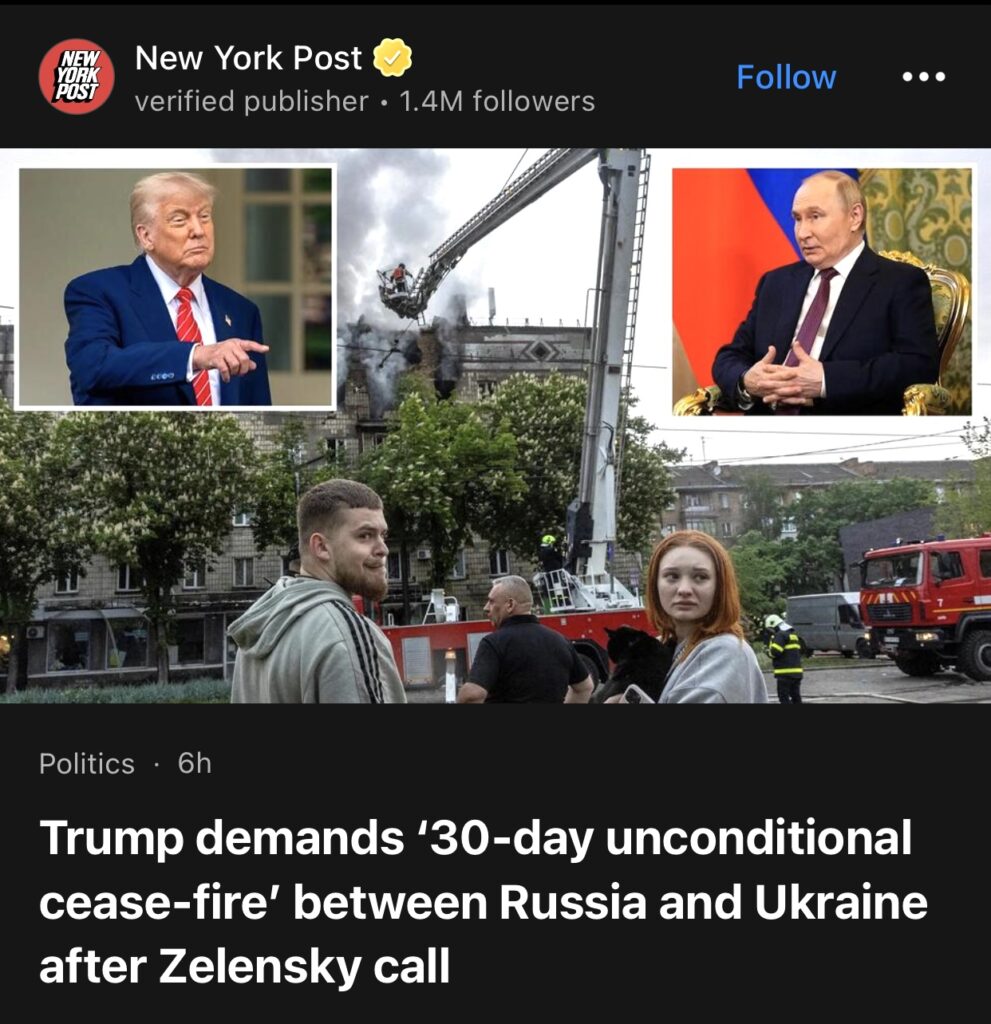This screenshot has width=991, height=1024.
Task: Tap the gold verified badge icon
Action: click(392, 57)
